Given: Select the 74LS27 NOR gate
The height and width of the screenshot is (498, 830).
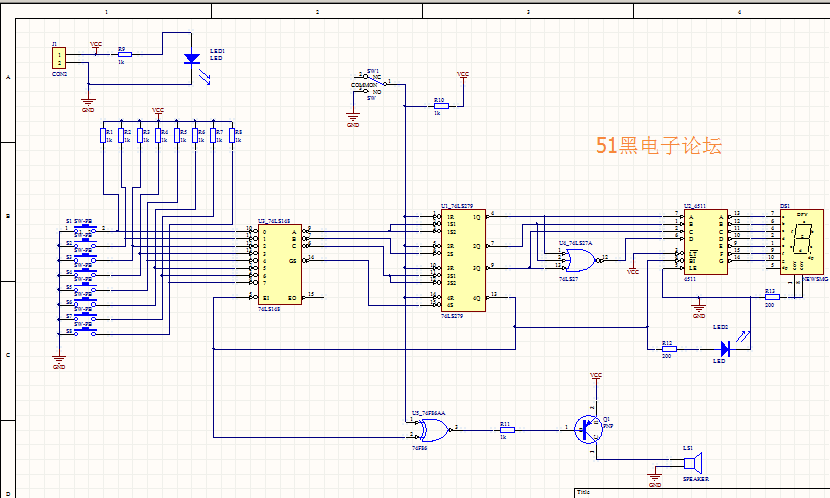Looking at the screenshot, I should [x=581, y=260].
